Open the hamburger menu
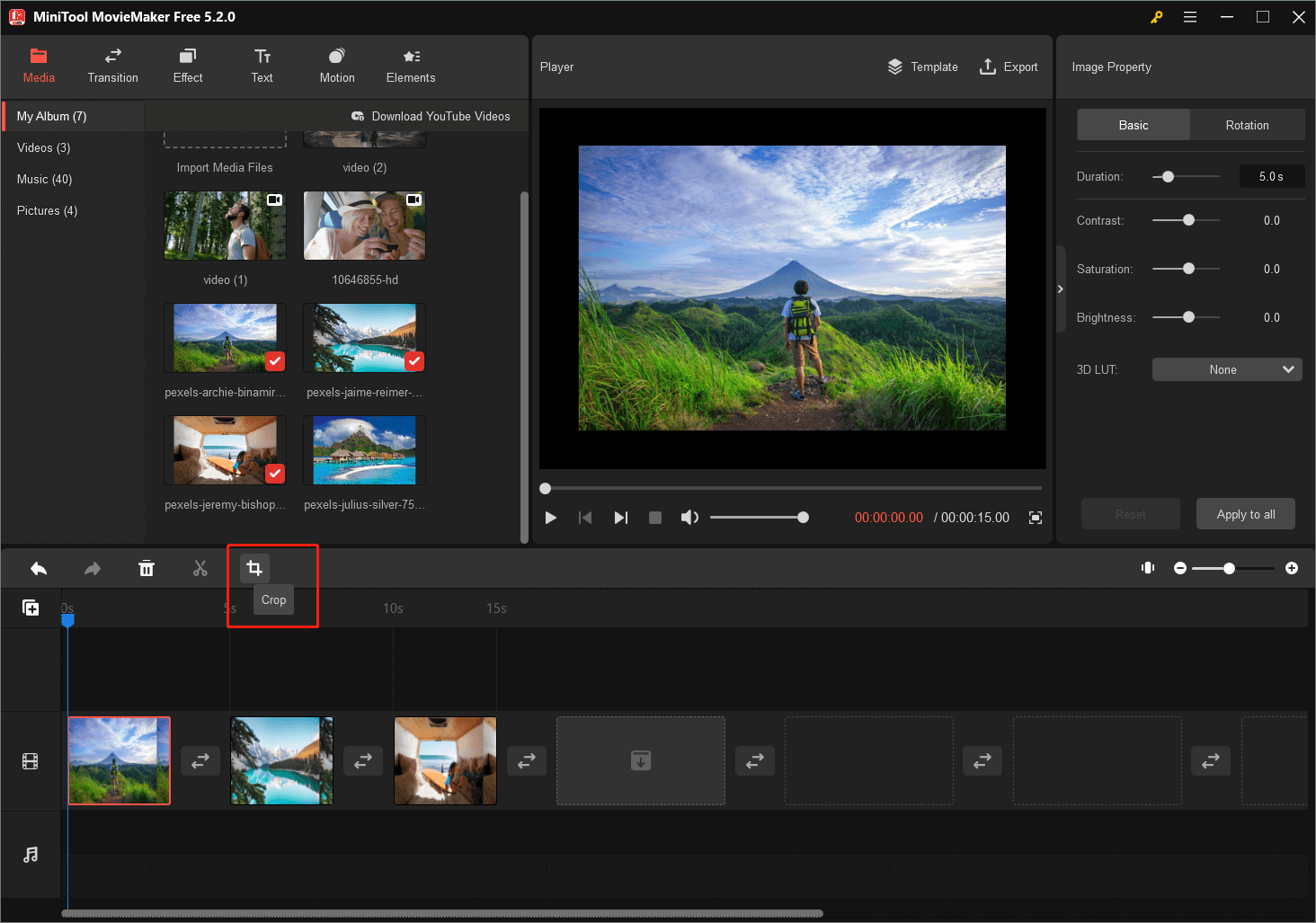Viewport: 1316px width, 923px height. click(x=1190, y=16)
